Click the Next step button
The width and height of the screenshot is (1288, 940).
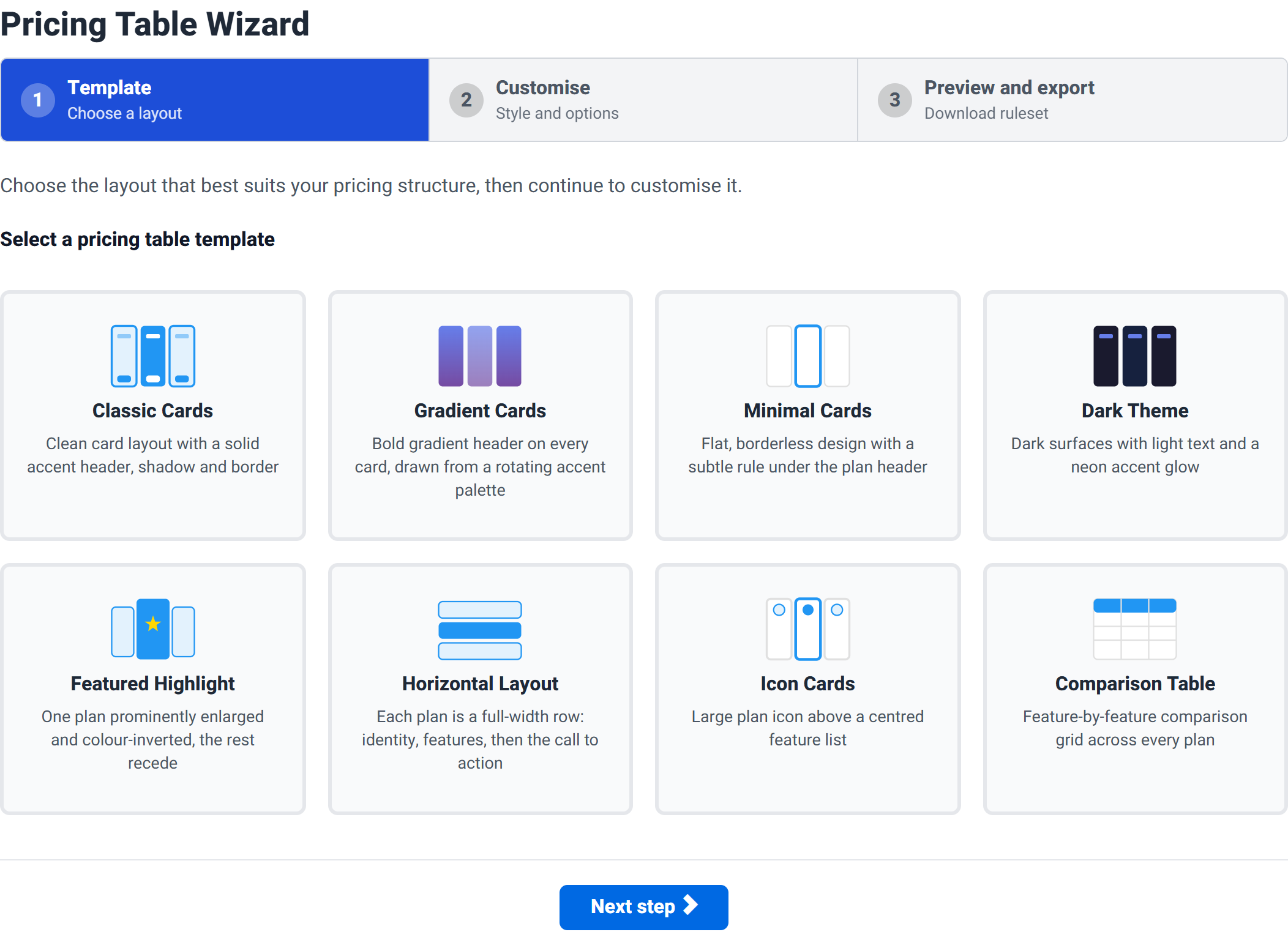(x=644, y=907)
